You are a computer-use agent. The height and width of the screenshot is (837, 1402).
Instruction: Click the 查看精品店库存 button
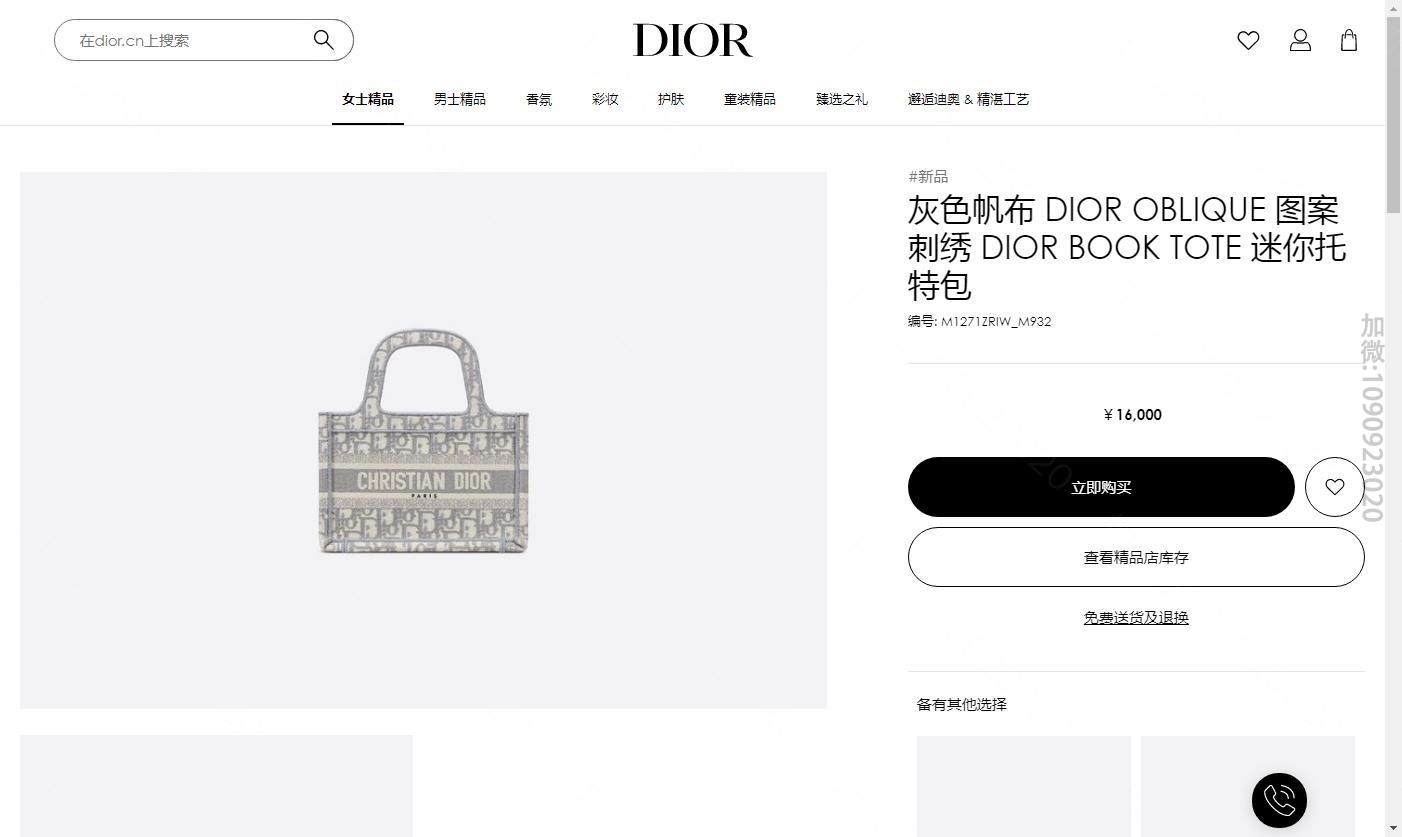1136,557
